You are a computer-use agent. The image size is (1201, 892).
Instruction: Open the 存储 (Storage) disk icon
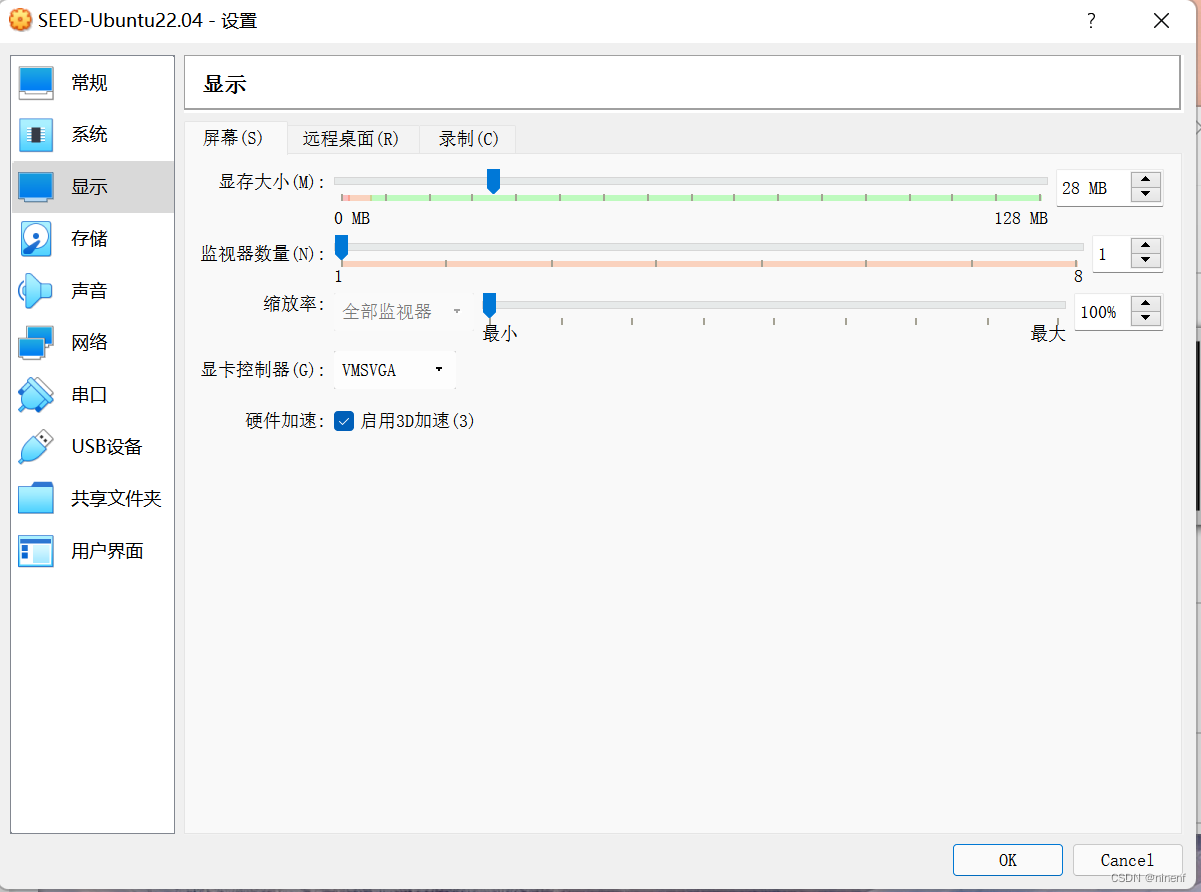[x=36, y=239]
